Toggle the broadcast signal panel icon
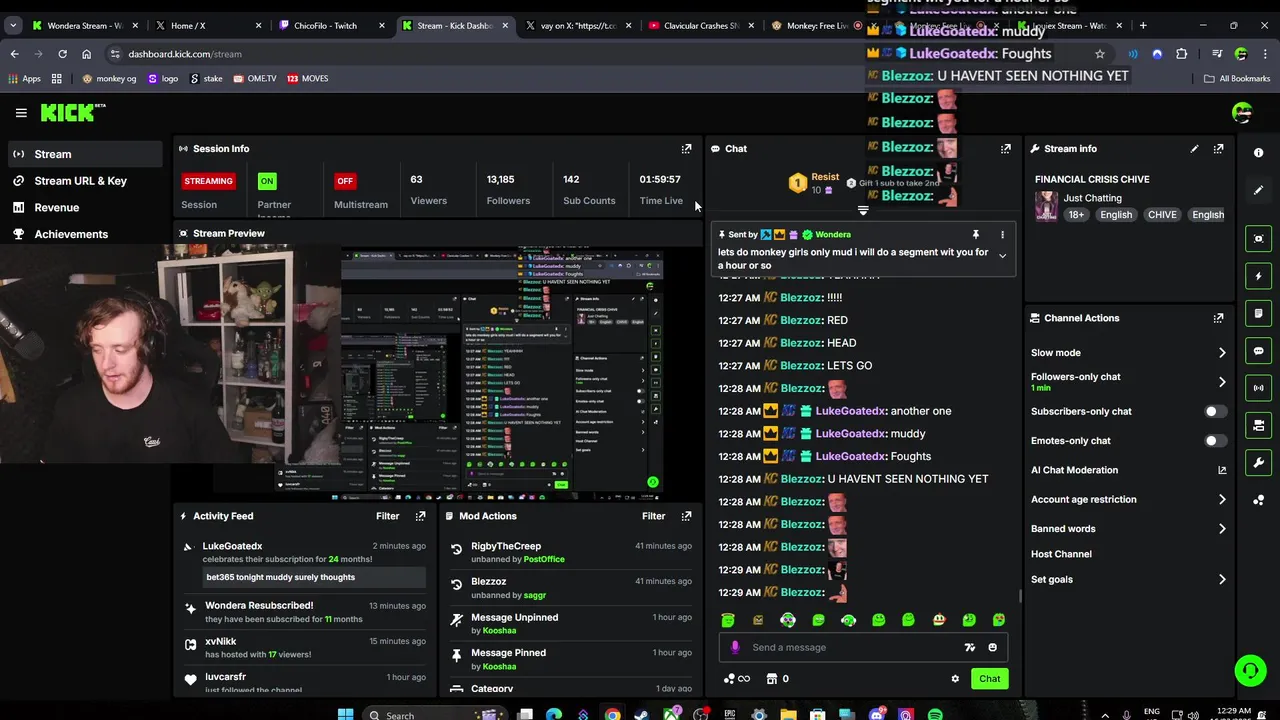The image size is (1280, 720). coord(1259,388)
